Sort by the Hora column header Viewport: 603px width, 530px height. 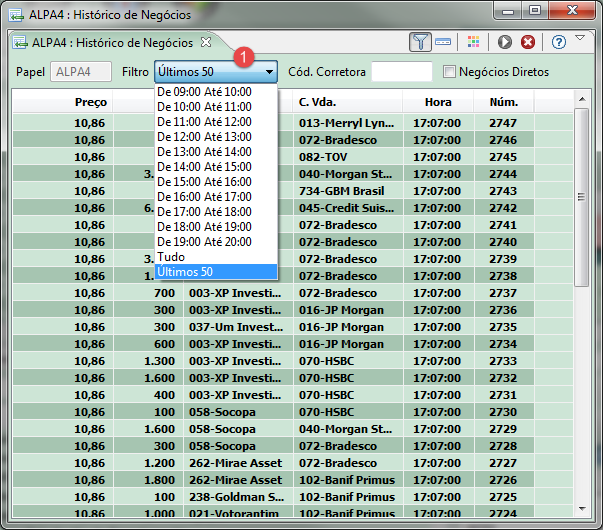click(x=438, y=102)
